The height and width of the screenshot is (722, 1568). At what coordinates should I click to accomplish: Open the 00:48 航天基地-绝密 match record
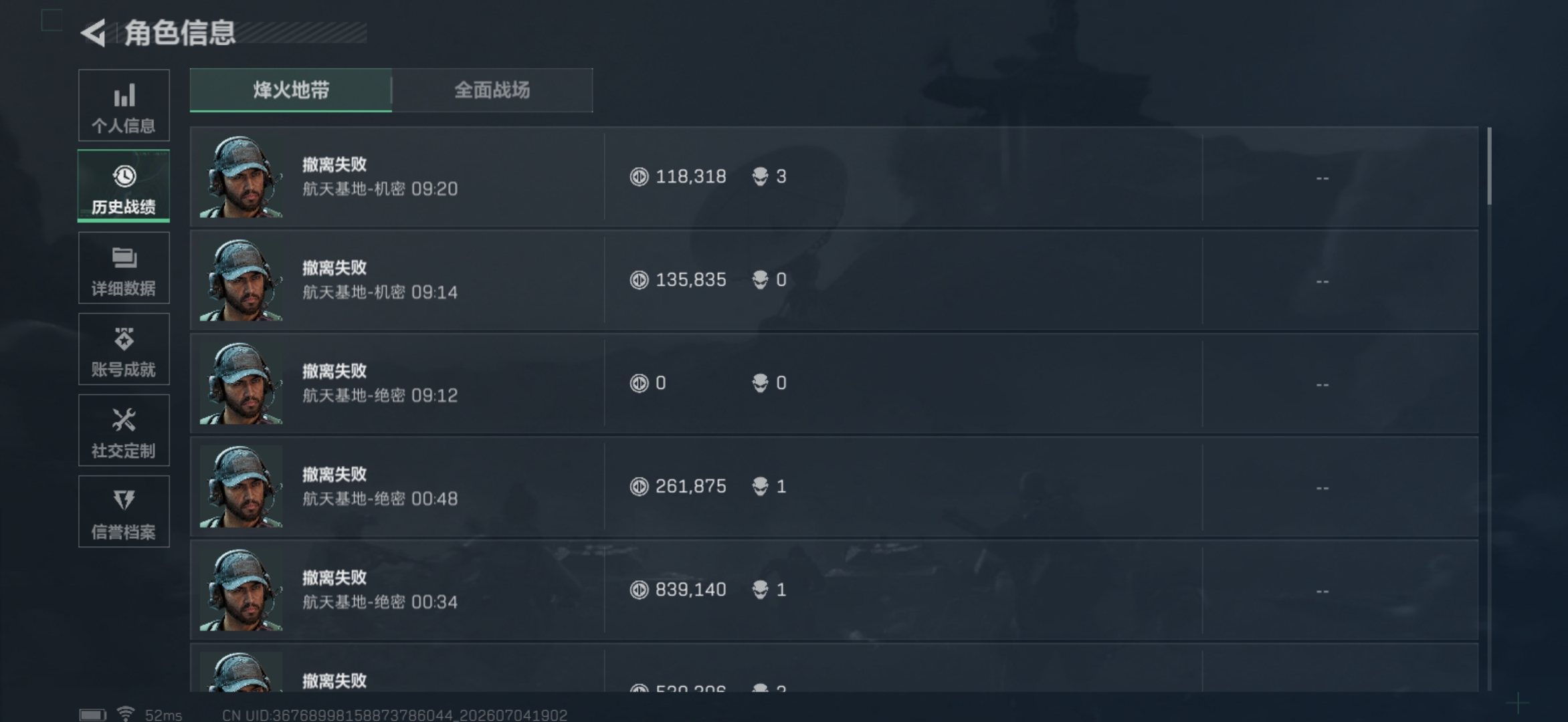(x=834, y=487)
